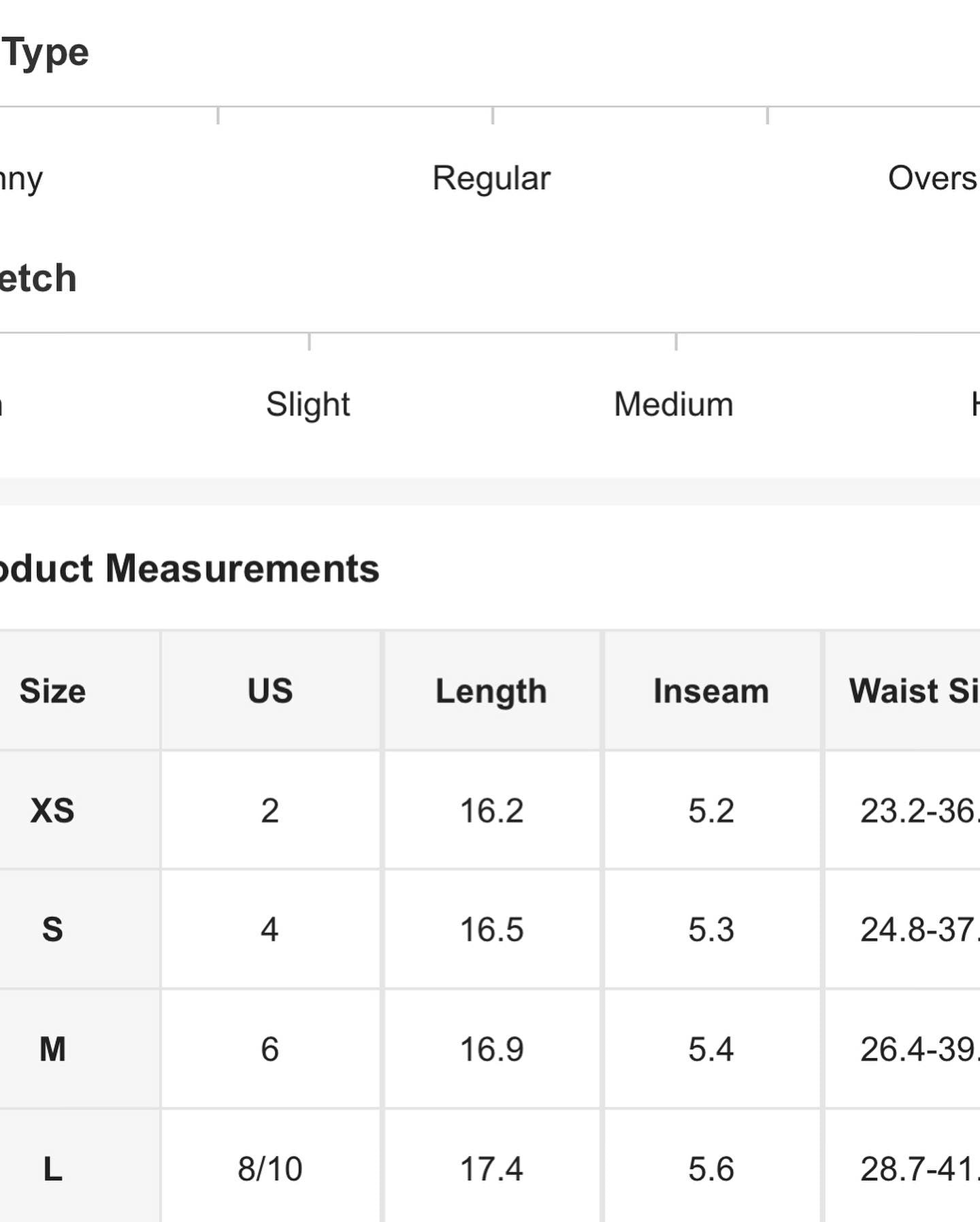Select the S size row label
980x1222 pixels.
click(x=52, y=930)
